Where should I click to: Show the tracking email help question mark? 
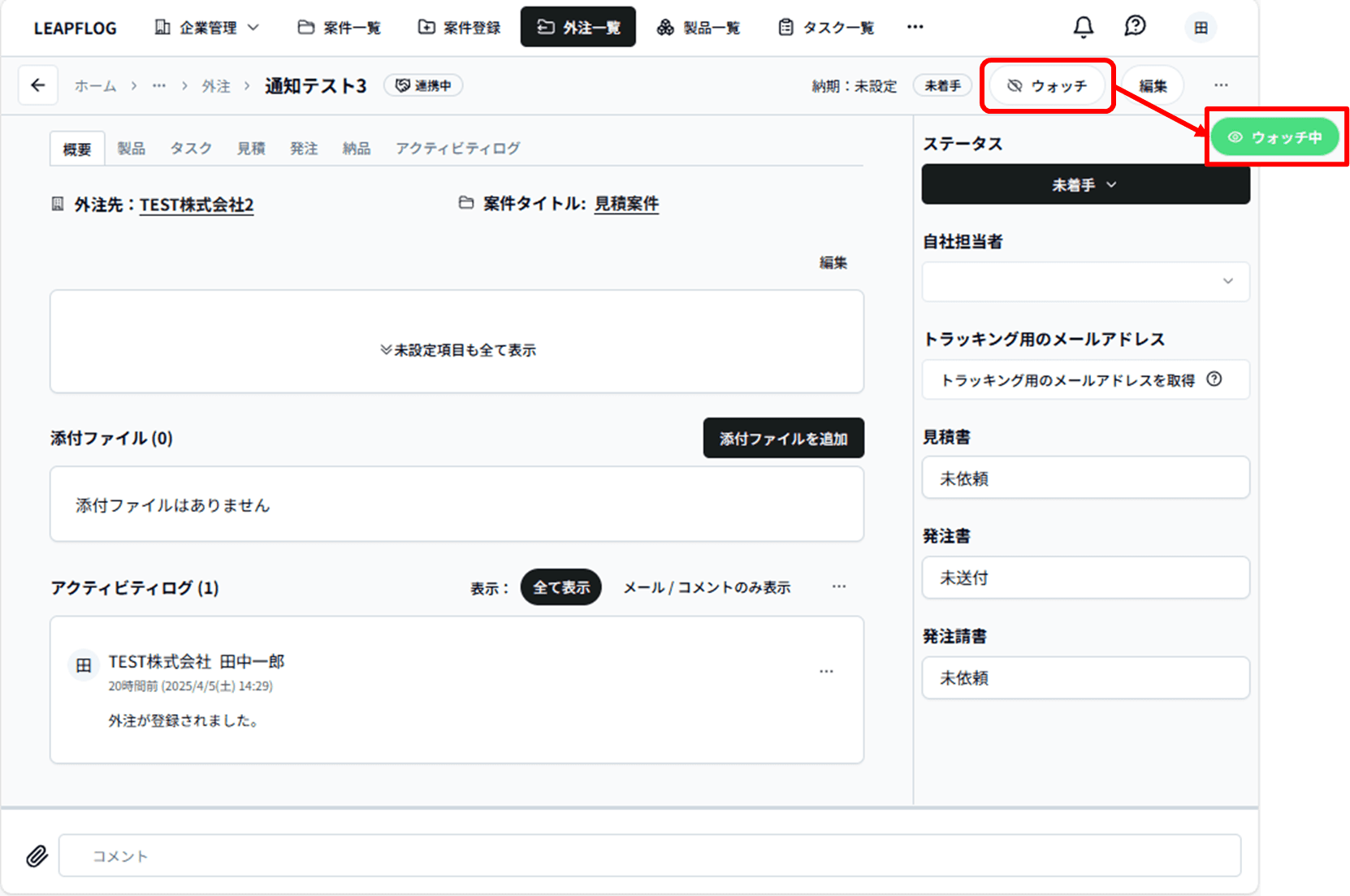[x=1214, y=379]
